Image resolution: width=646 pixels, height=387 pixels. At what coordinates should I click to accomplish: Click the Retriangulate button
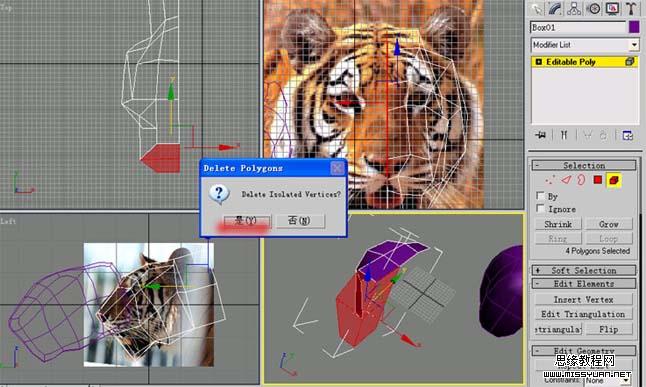[558, 329]
